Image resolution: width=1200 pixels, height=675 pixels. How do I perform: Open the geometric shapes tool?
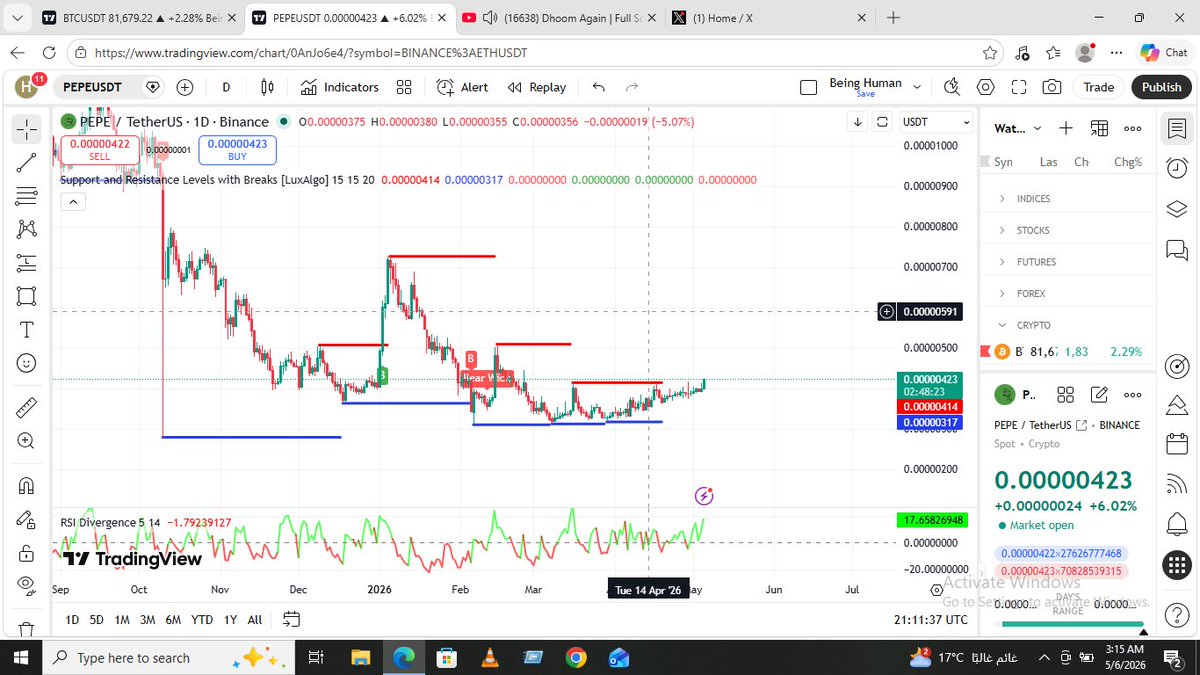pyautogui.click(x=27, y=296)
